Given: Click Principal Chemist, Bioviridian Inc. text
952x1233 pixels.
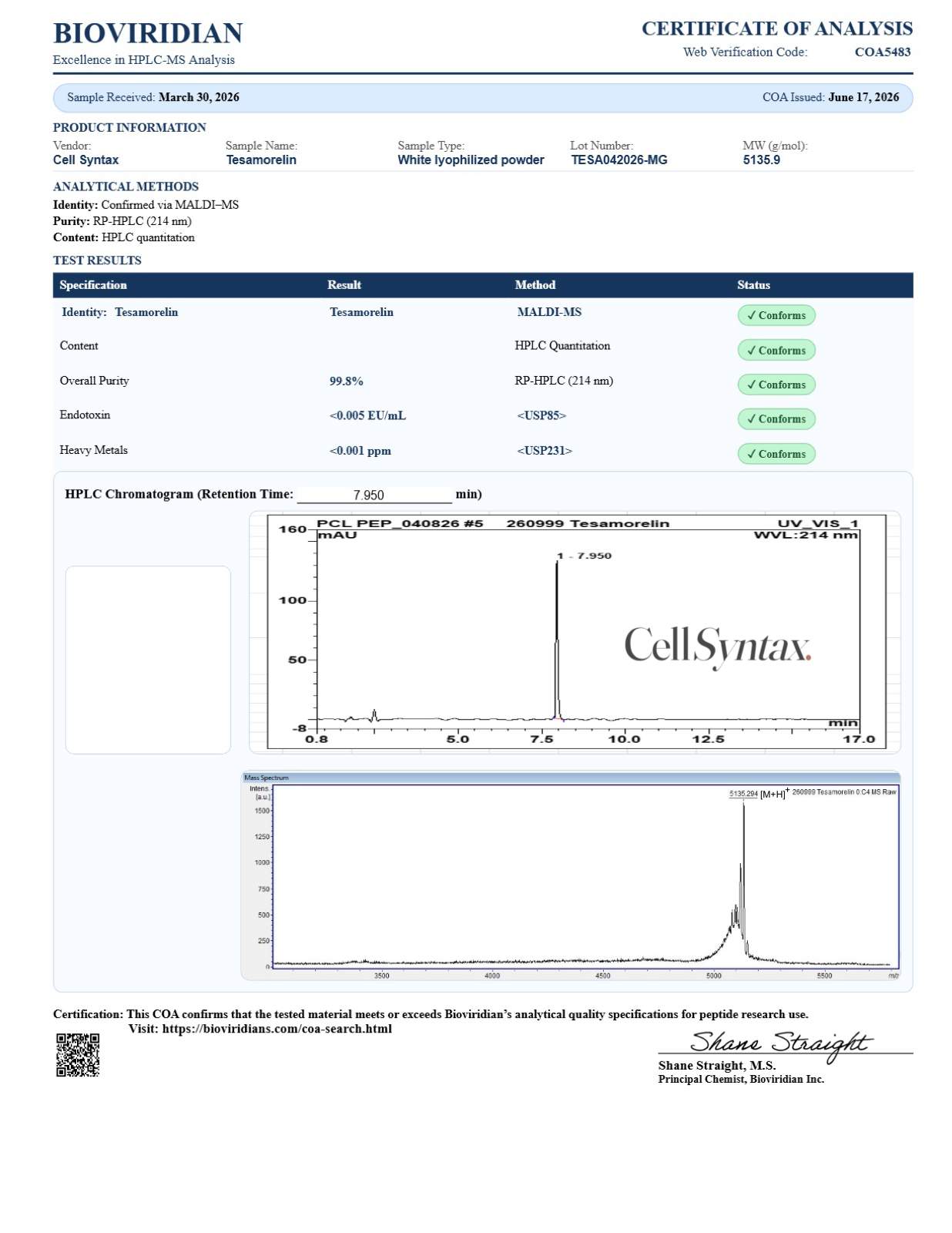Looking at the screenshot, I should point(741,1080).
